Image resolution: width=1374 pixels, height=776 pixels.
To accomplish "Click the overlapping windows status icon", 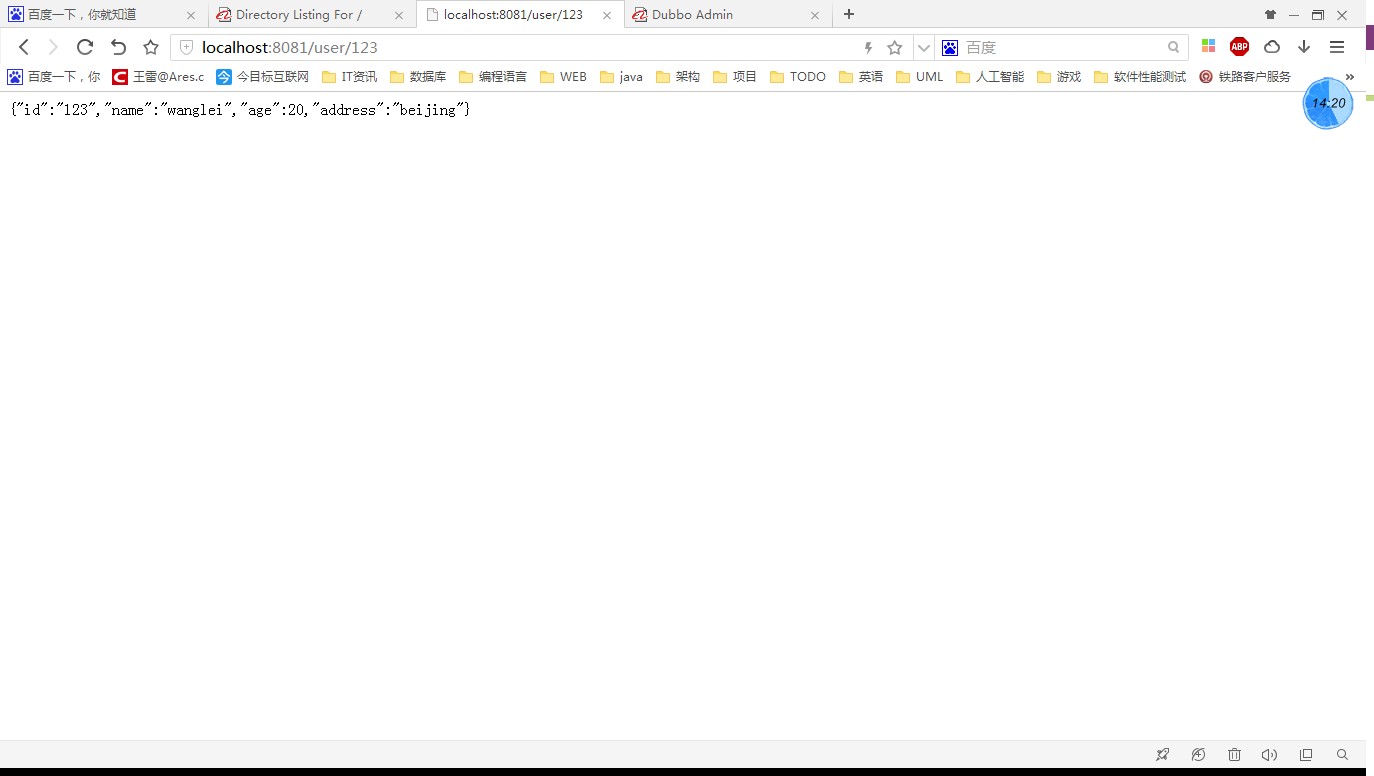I will click(x=1306, y=755).
